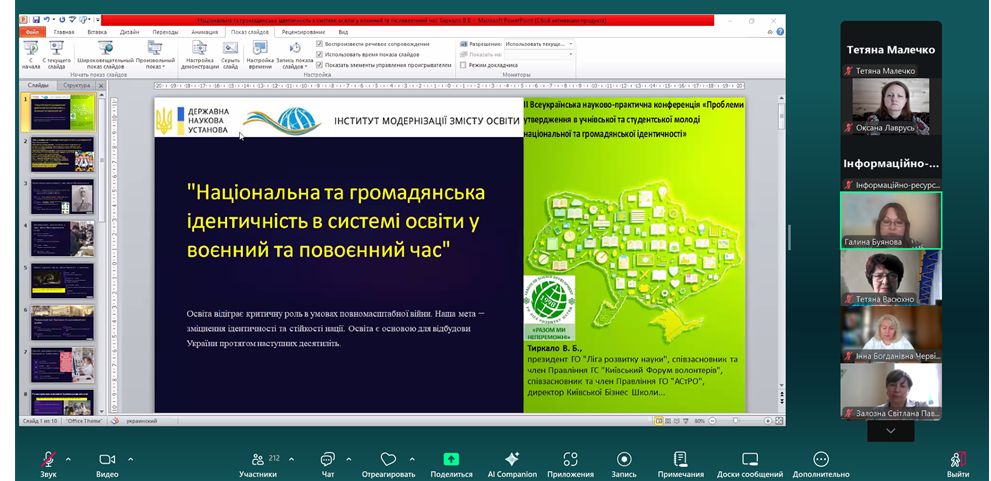Click the PowerPoint zoom slider handle
The image size is (991, 481).
click(x=737, y=420)
